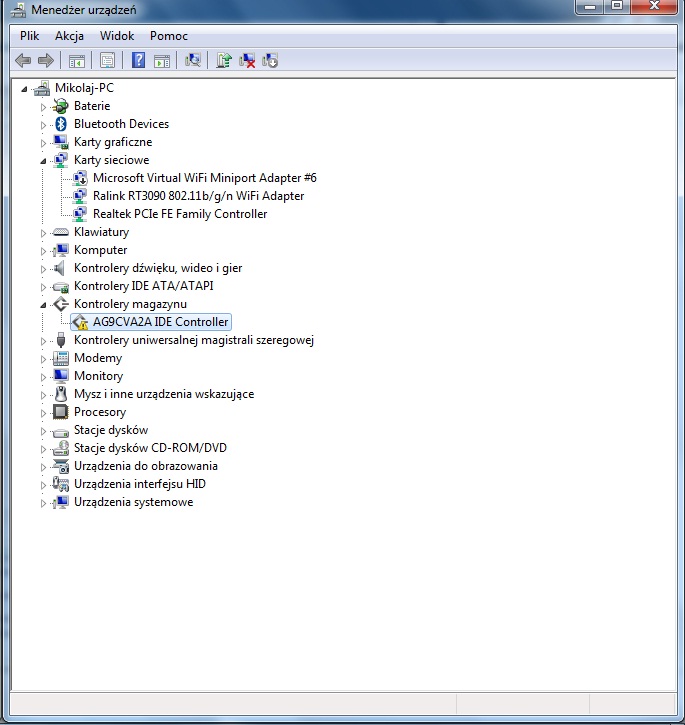Image resolution: width=685 pixels, height=725 pixels.
Task: Click the Procesory chip icon
Action: coord(61,412)
